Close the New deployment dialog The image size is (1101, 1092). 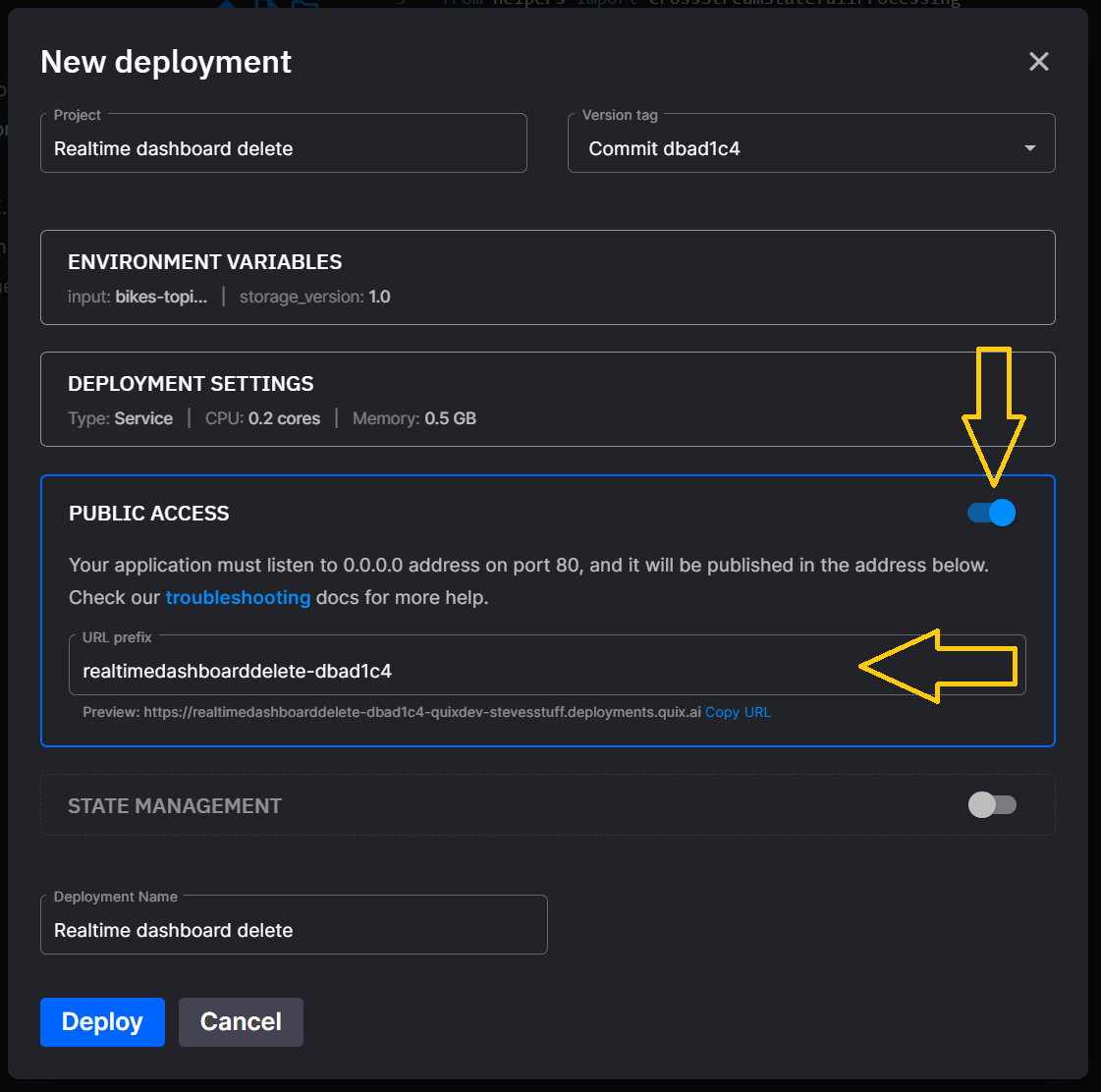click(1038, 62)
